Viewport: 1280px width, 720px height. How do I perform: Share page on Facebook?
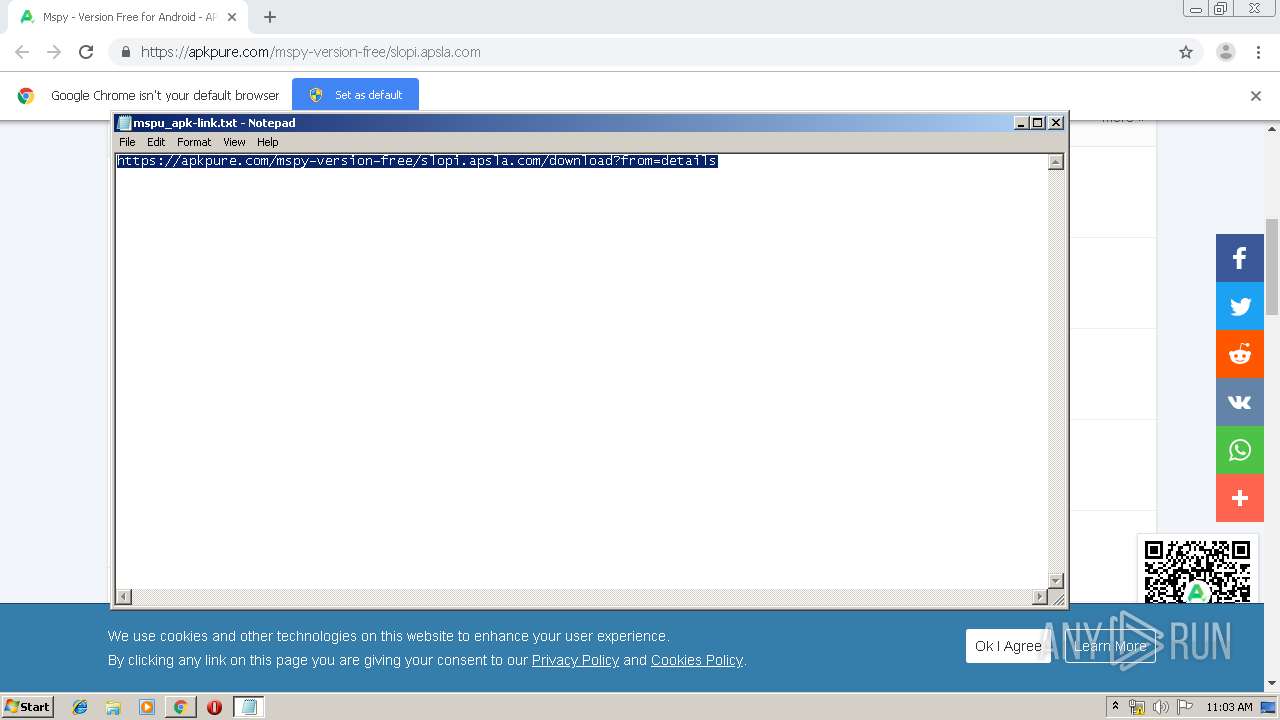click(1240, 258)
